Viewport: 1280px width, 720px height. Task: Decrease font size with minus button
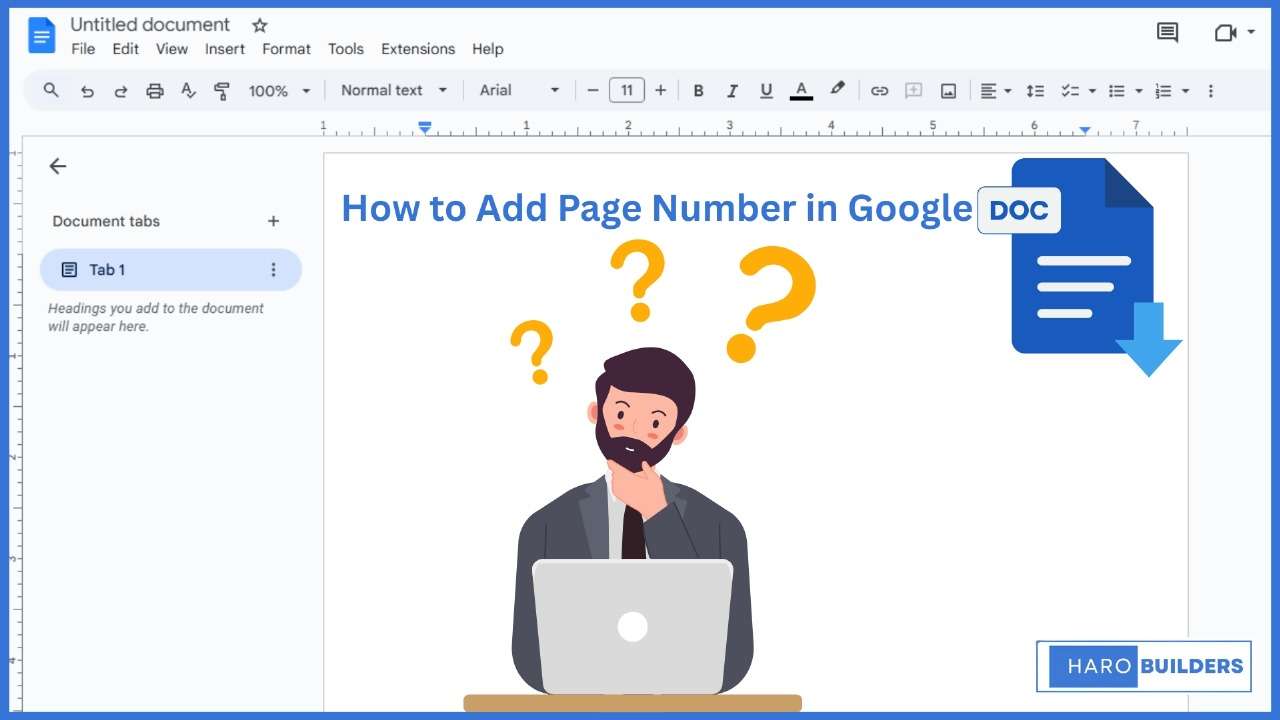pyautogui.click(x=593, y=91)
